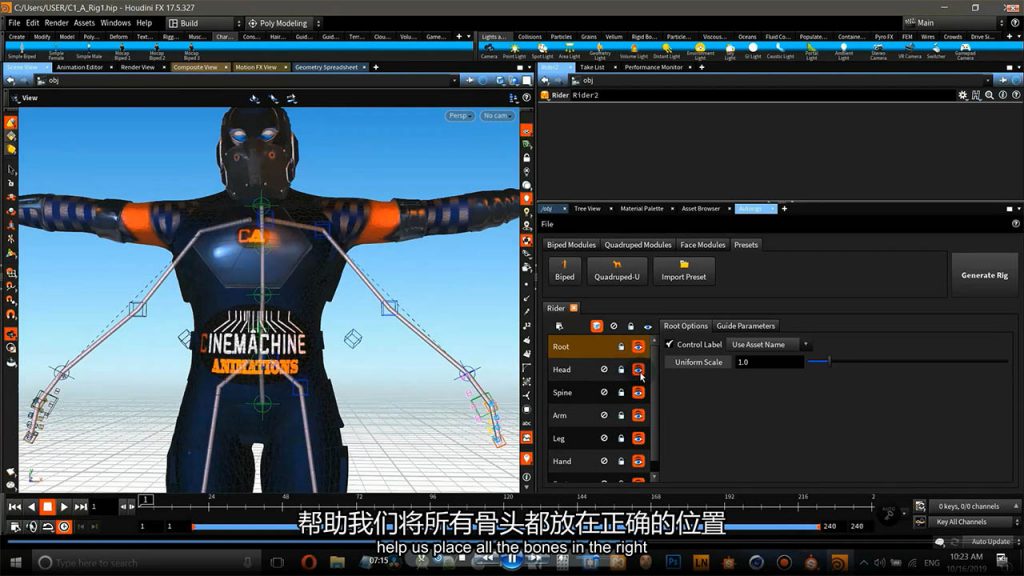This screenshot has height=576, width=1024.
Task: Click the Biped module icon button
Action: pyautogui.click(x=564, y=270)
